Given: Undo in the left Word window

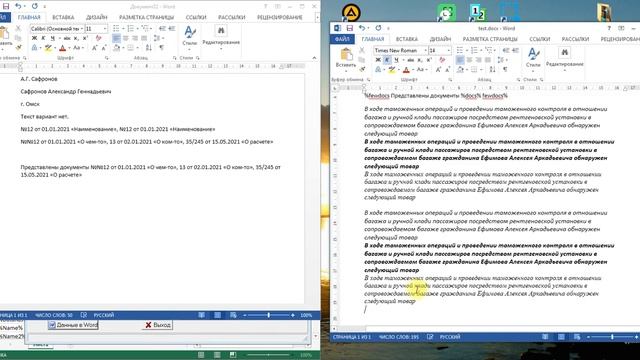Looking at the screenshot, I should [x=18, y=6].
